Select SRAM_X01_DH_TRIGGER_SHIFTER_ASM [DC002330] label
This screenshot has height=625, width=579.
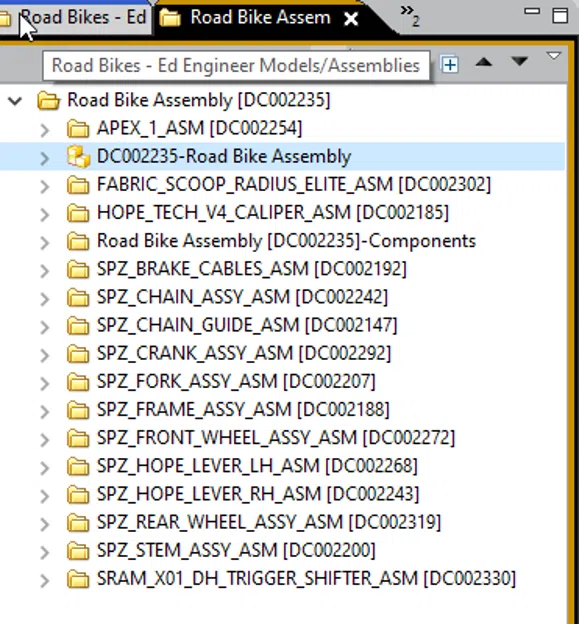pos(306,579)
